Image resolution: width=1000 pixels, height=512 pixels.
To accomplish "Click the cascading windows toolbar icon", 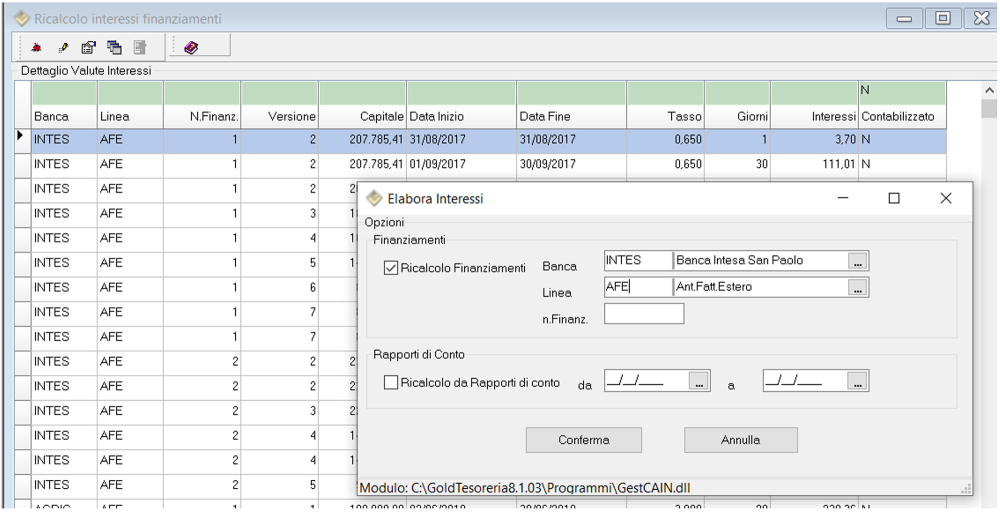I will tap(114, 46).
